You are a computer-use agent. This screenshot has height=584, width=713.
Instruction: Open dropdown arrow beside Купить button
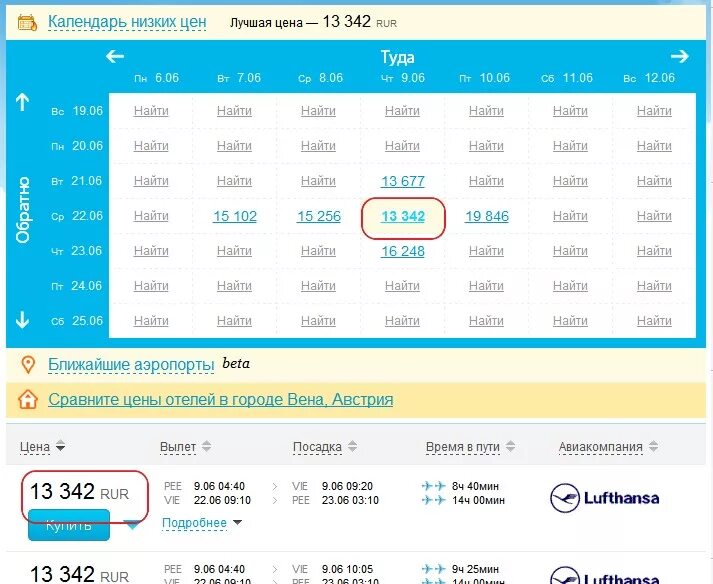[132, 526]
